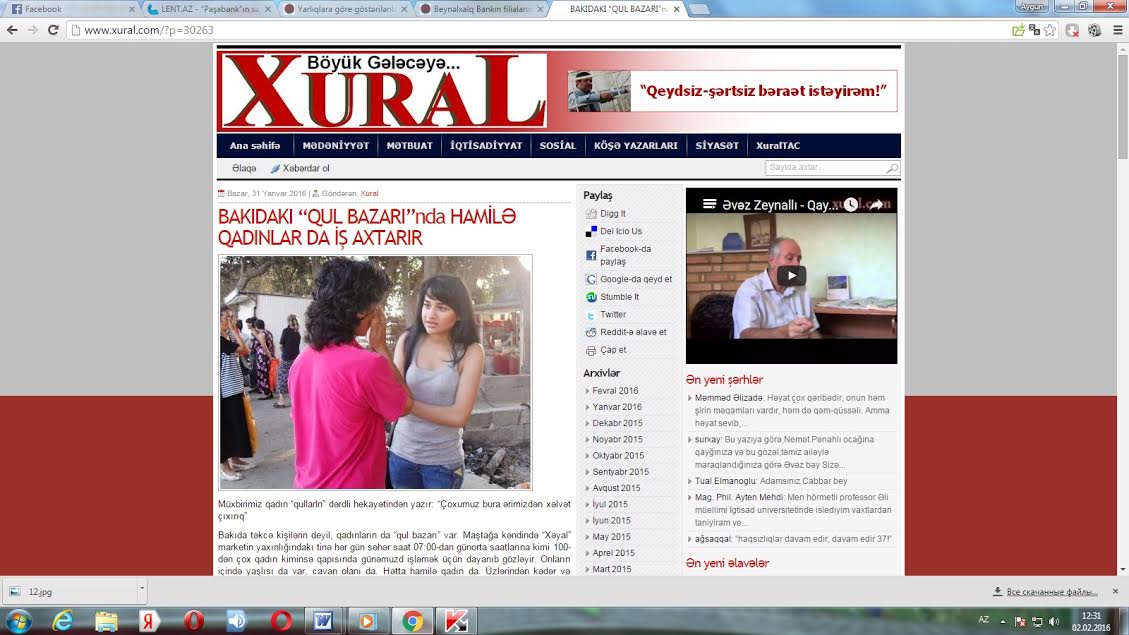Screen dimensions: 1129x635
Task: Open the 12.jpg download options arrow
Action: 142,591
